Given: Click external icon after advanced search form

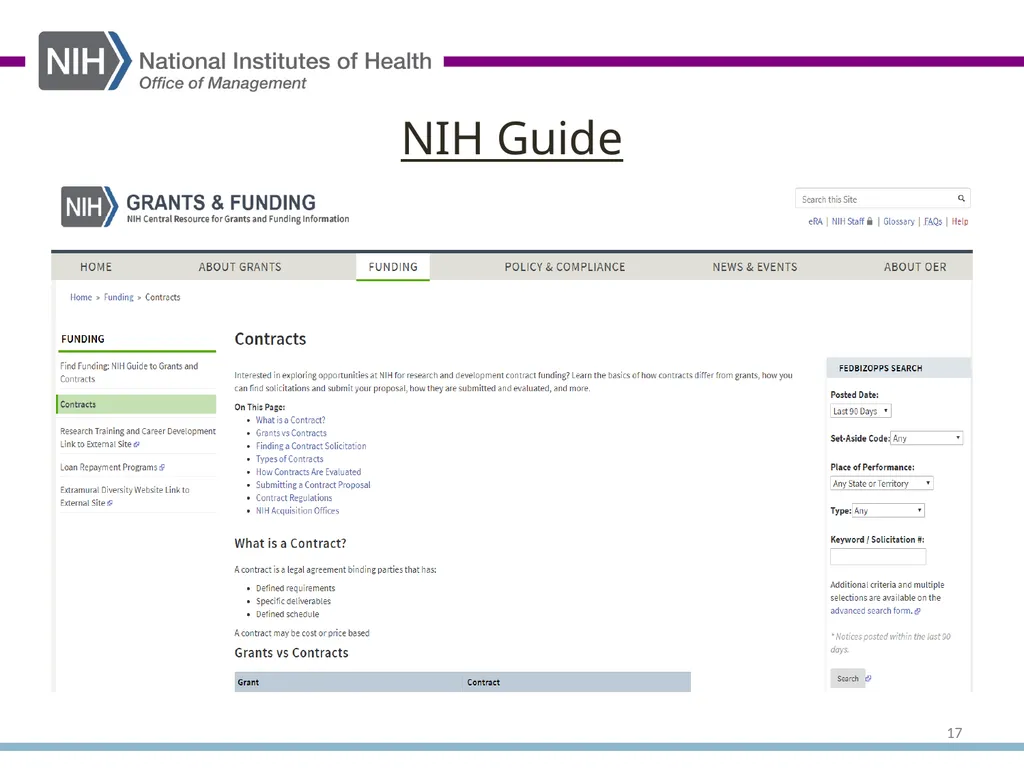Looking at the screenshot, I should [x=917, y=611].
